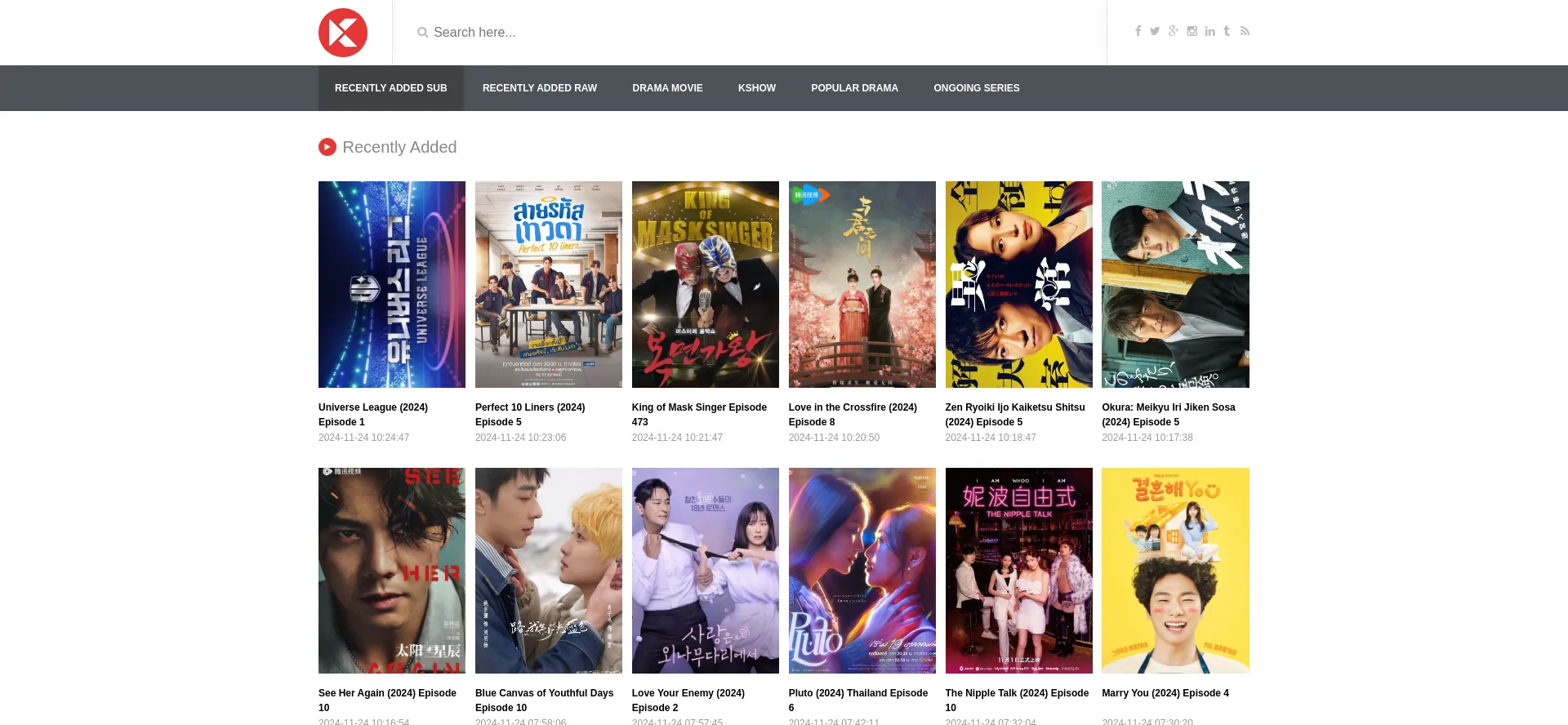
Task: Click the Google Plus icon
Action: (x=1174, y=31)
